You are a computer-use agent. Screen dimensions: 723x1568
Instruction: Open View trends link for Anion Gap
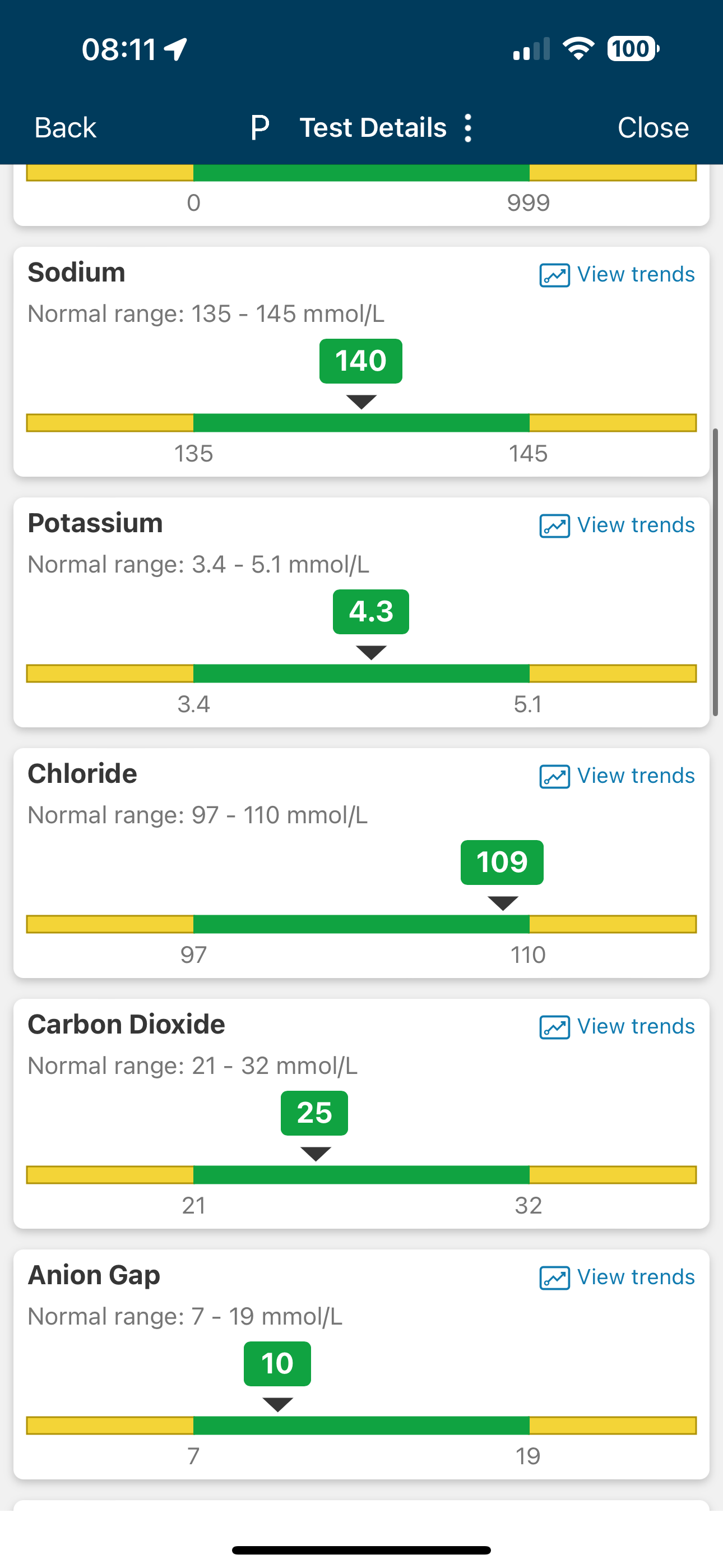click(636, 1277)
